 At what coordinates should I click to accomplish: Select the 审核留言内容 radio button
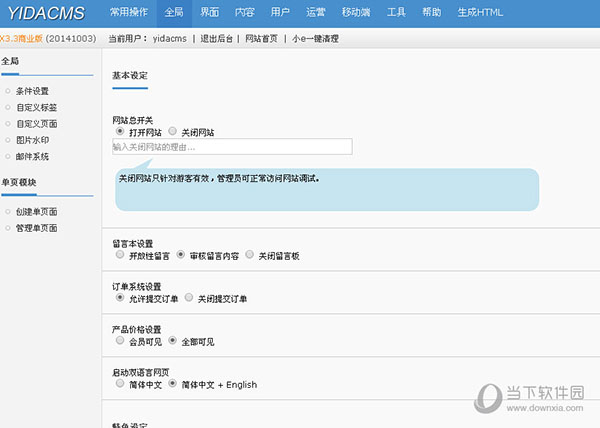[181, 255]
